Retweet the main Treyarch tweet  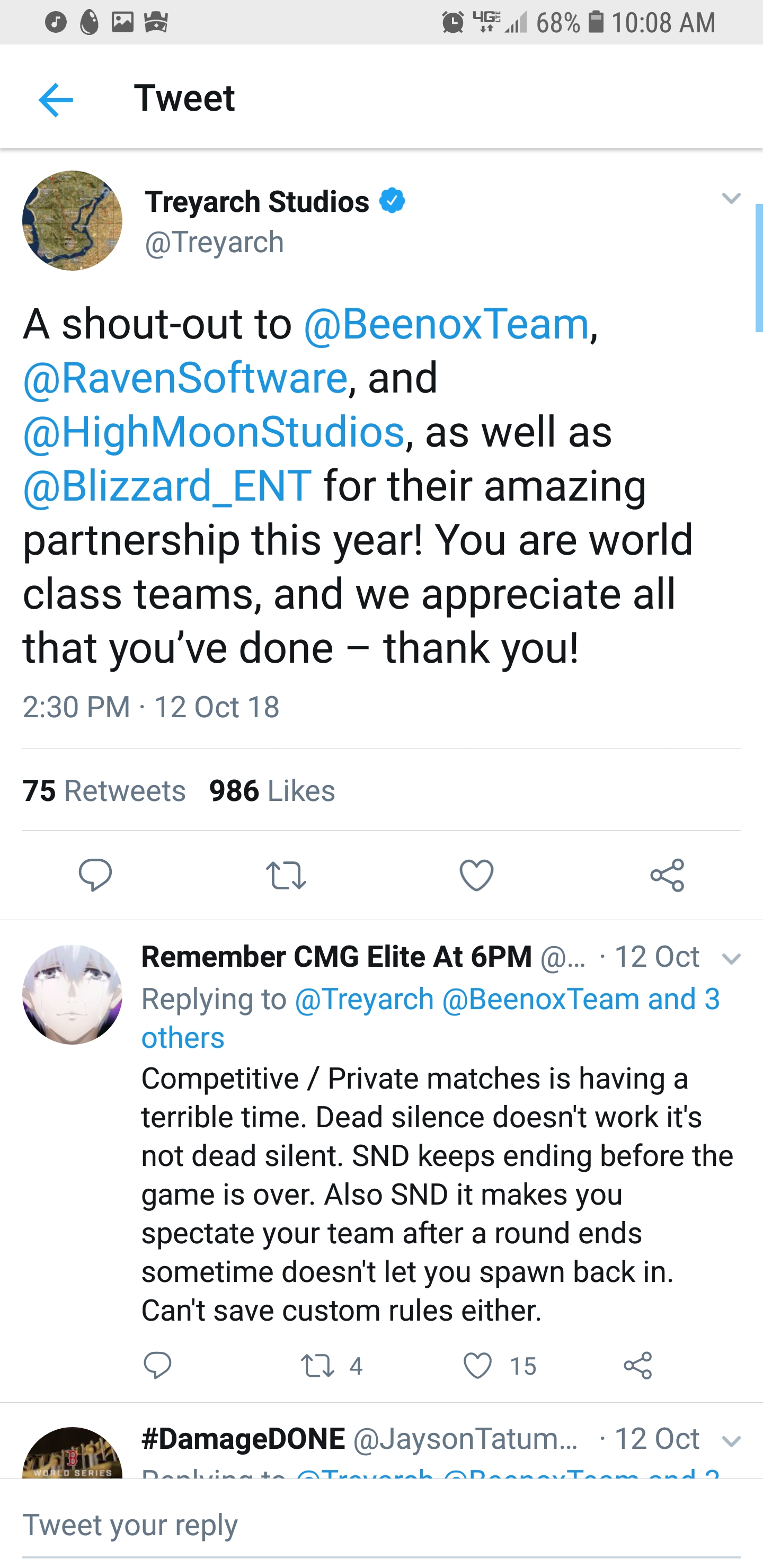click(x=286, y=875)
